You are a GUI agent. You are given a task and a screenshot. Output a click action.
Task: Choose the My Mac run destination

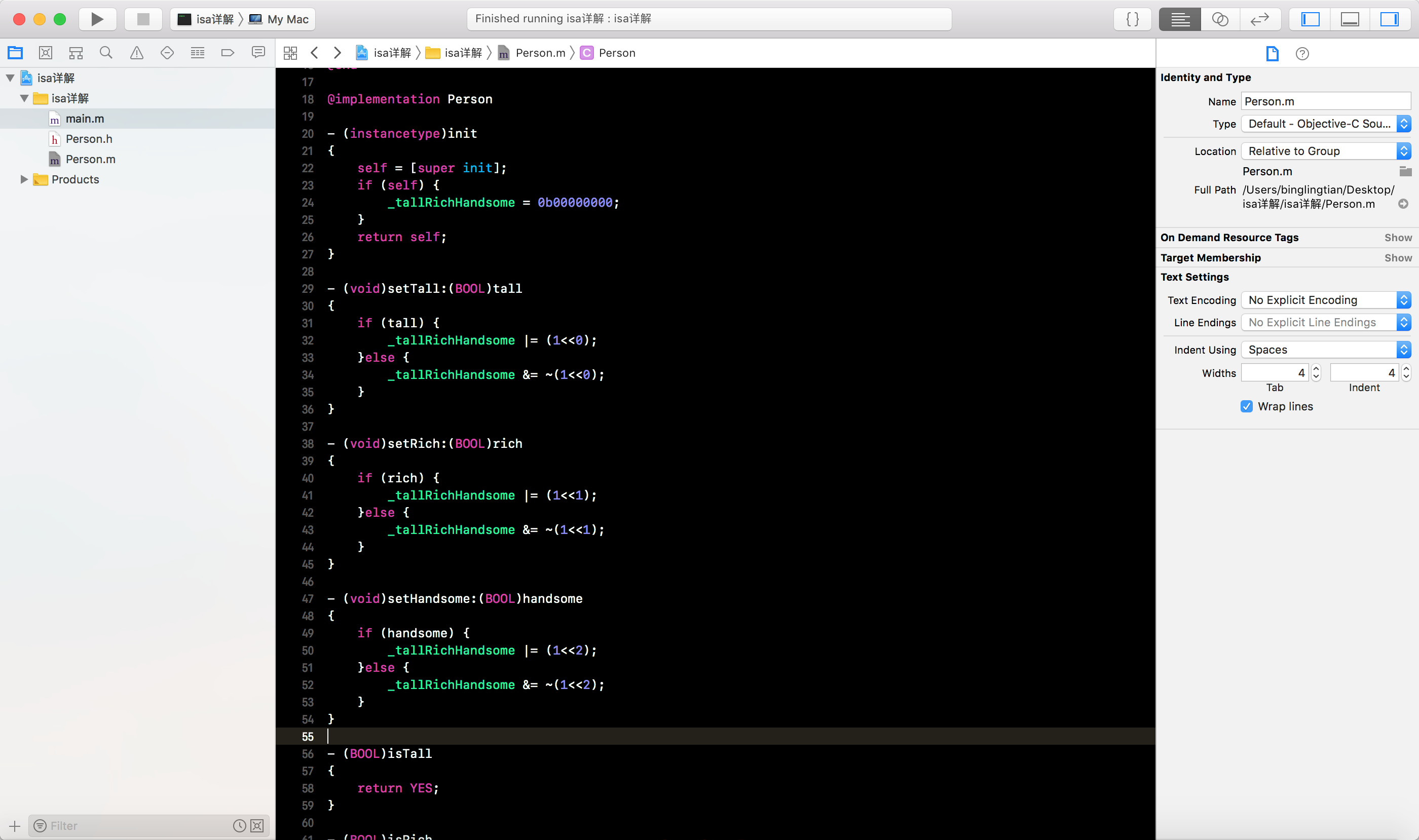point(279,19)
